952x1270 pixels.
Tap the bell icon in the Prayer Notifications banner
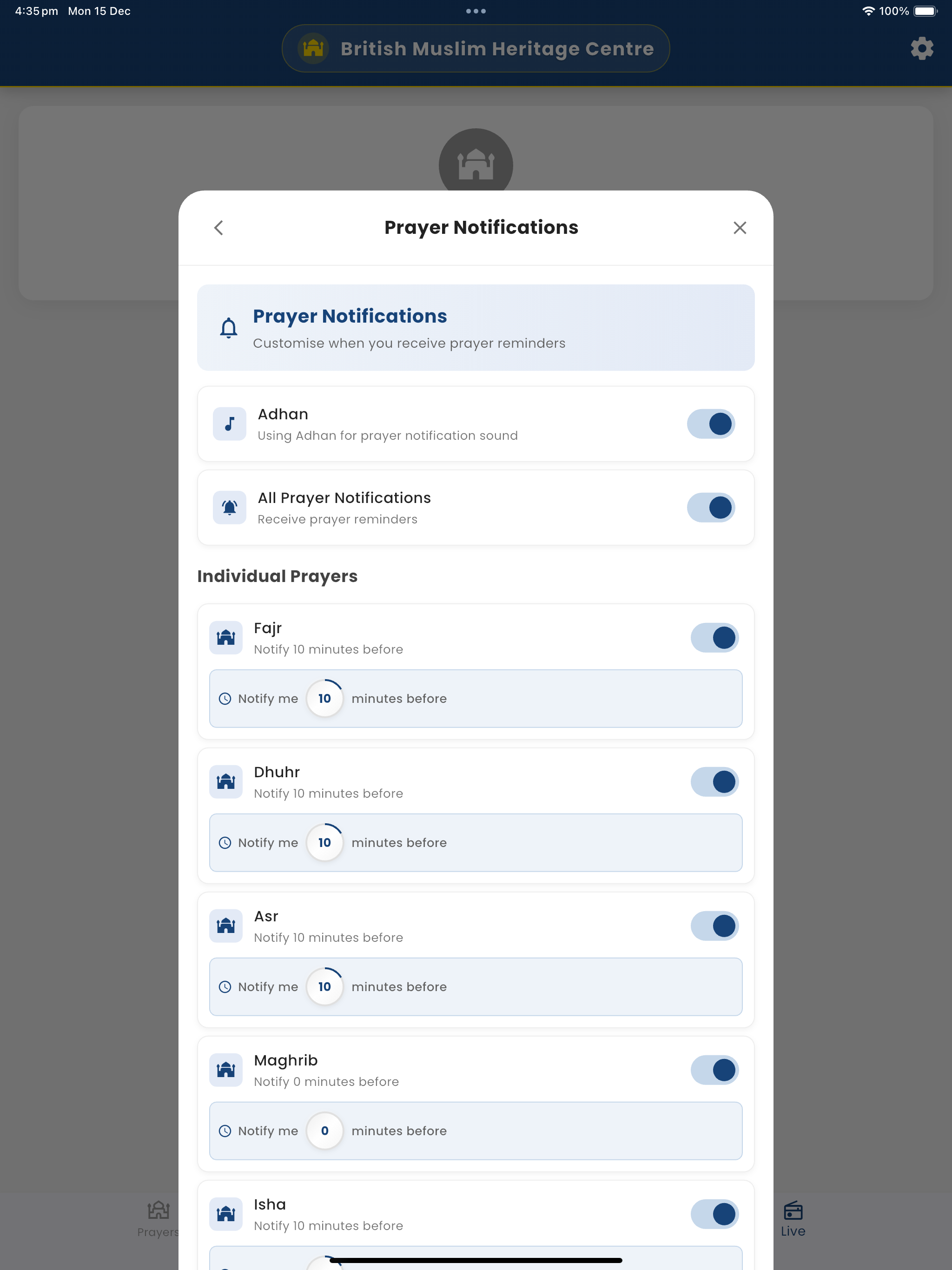pos(229,328)
